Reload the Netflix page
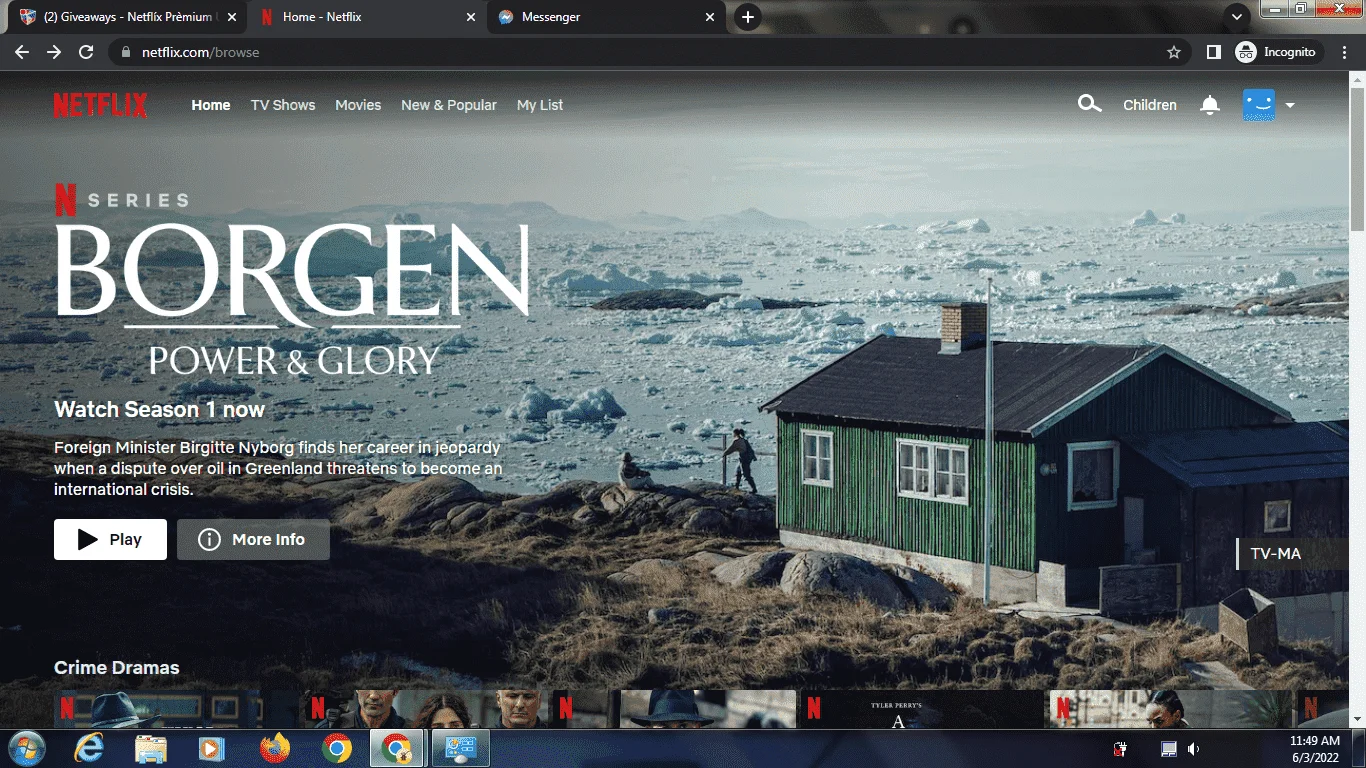 click(86, 52)
